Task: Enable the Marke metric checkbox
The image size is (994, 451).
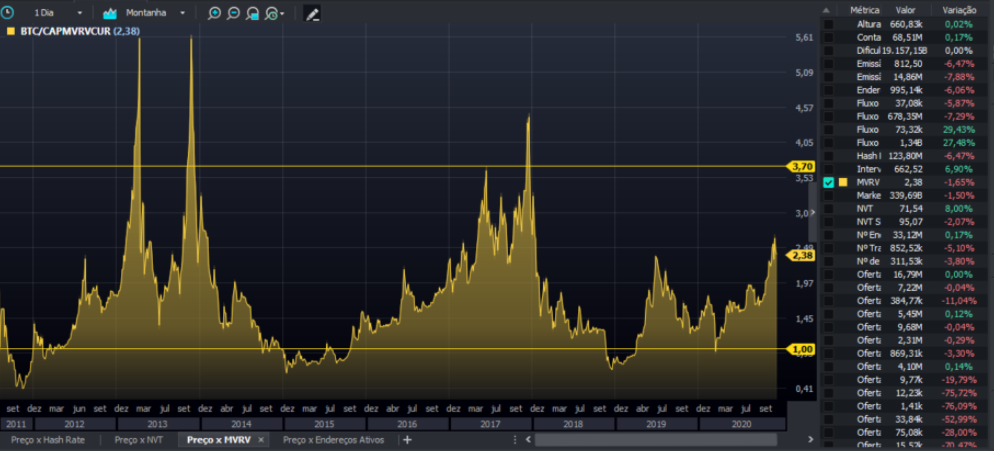Action: tap(829, 195)
